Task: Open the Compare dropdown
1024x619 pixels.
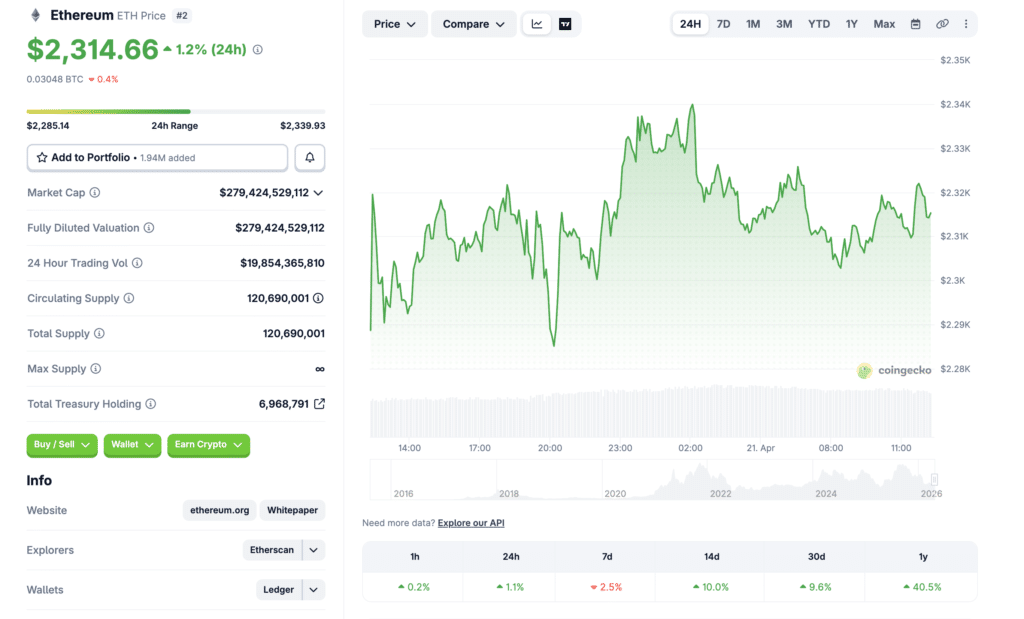Action: (472, 23)
